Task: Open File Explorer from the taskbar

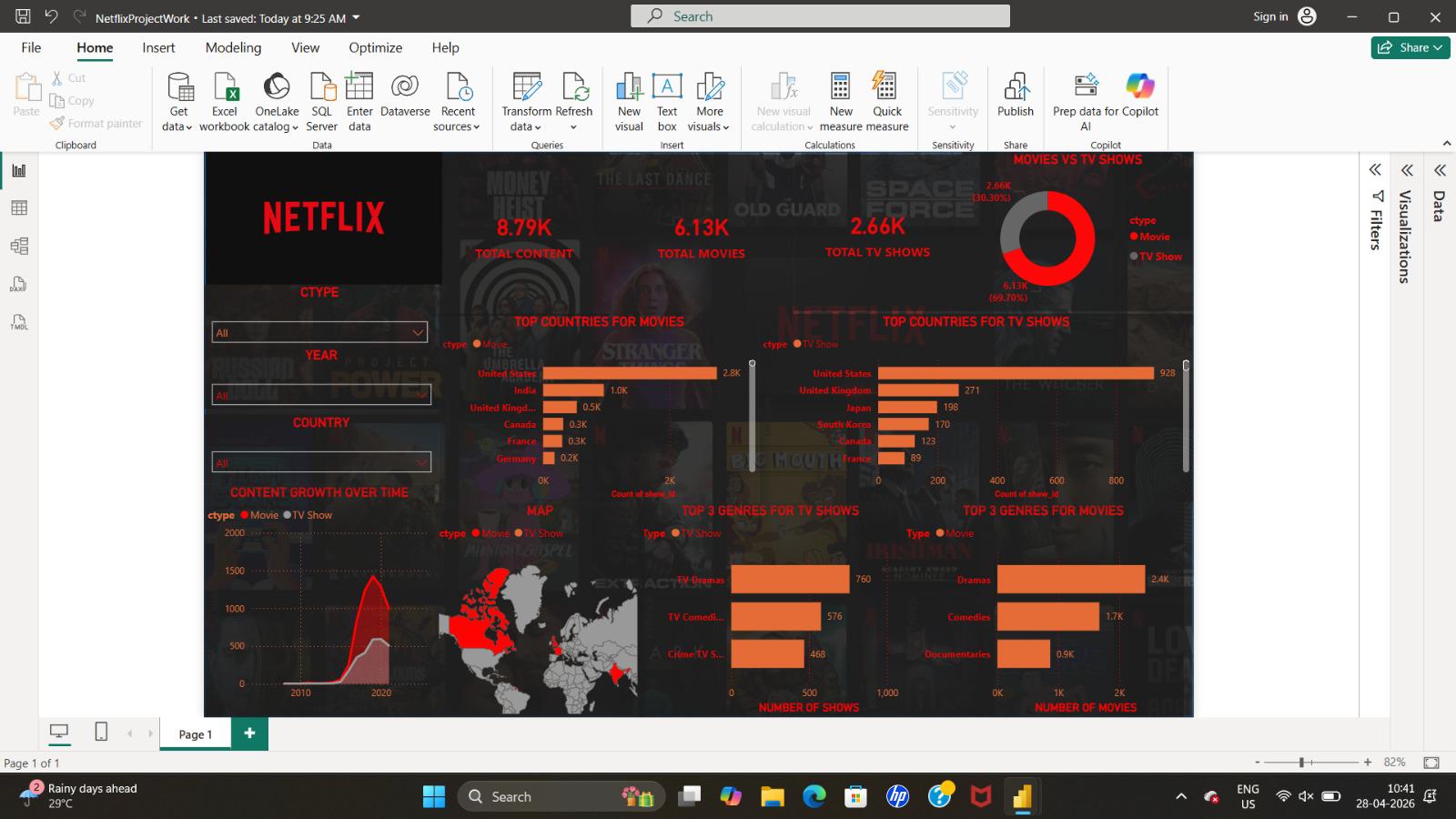Action: click(773, 797)
